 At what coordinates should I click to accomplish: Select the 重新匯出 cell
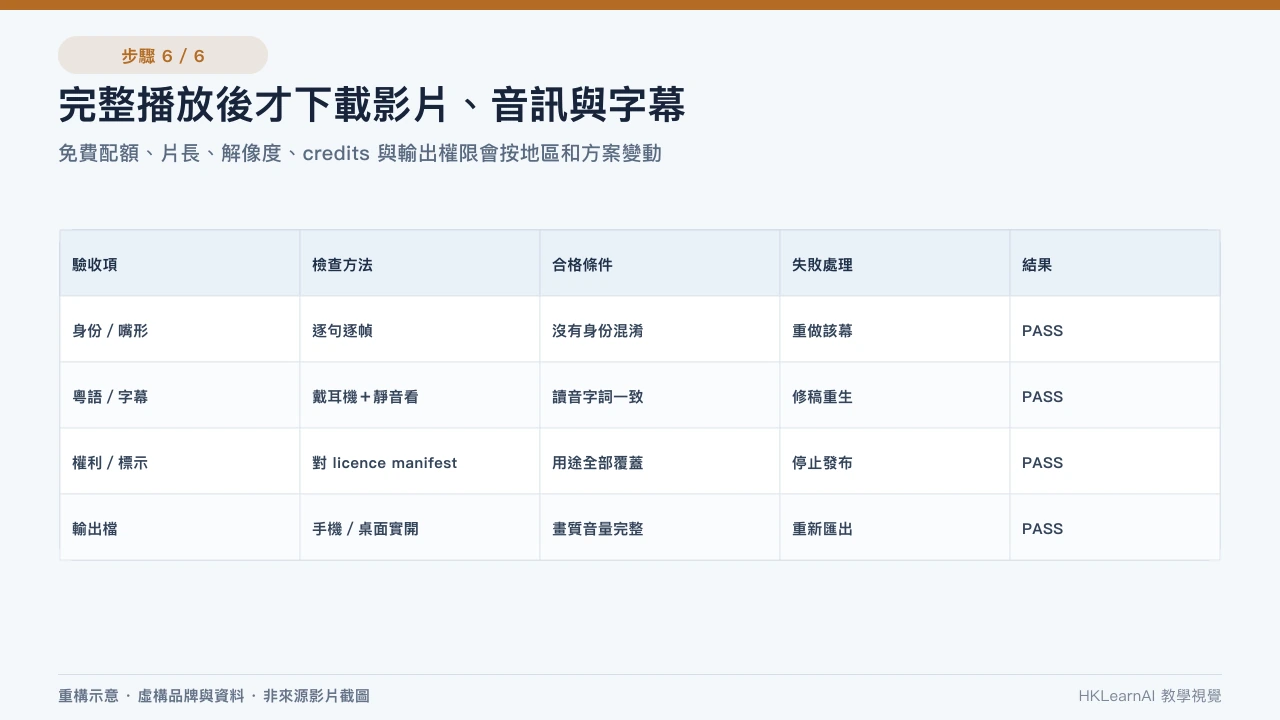tap(895, 528)
